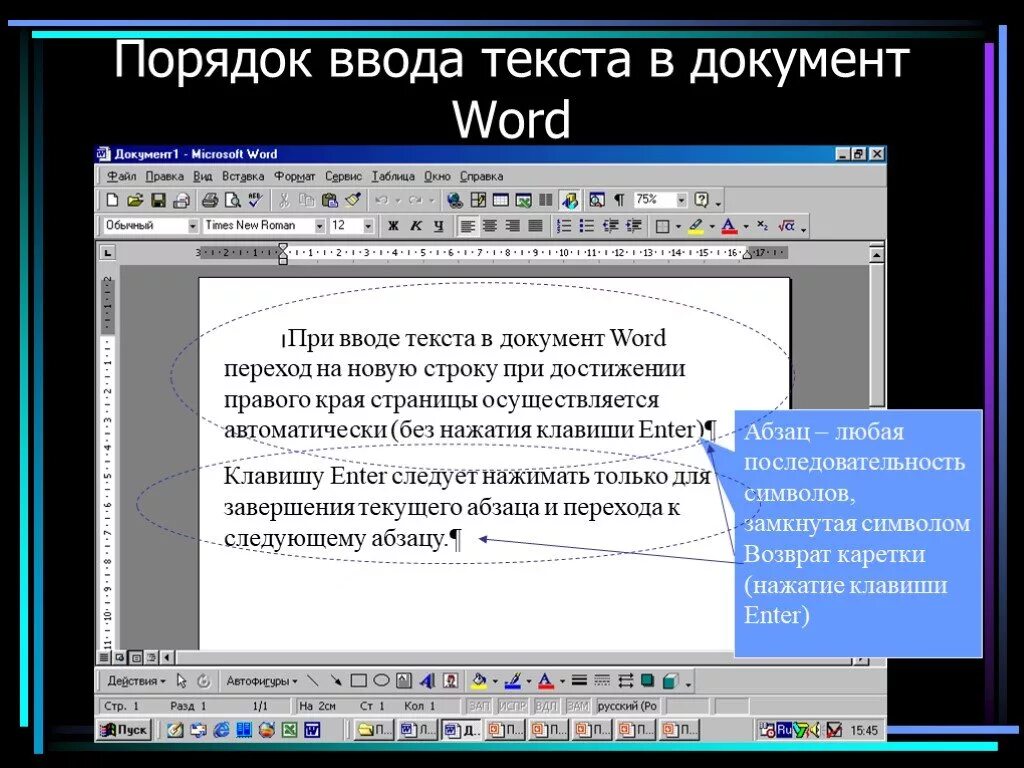Open the Вставка menu
1024x768 pixels.
pos(243,176)
